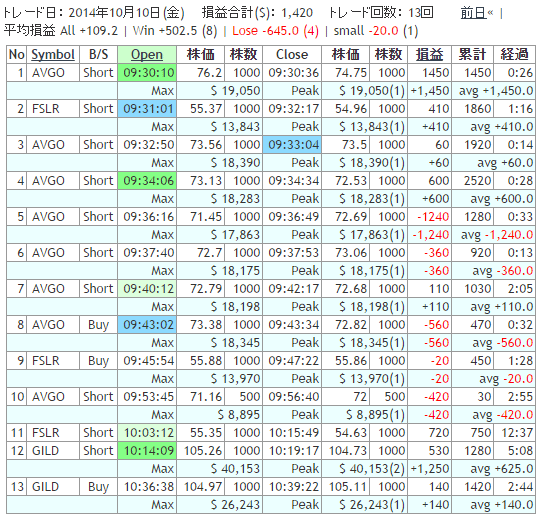This screenshot has height=517, width=538.
Task: Click the -560 loss in trade 8 row
Action: point(430,325)
